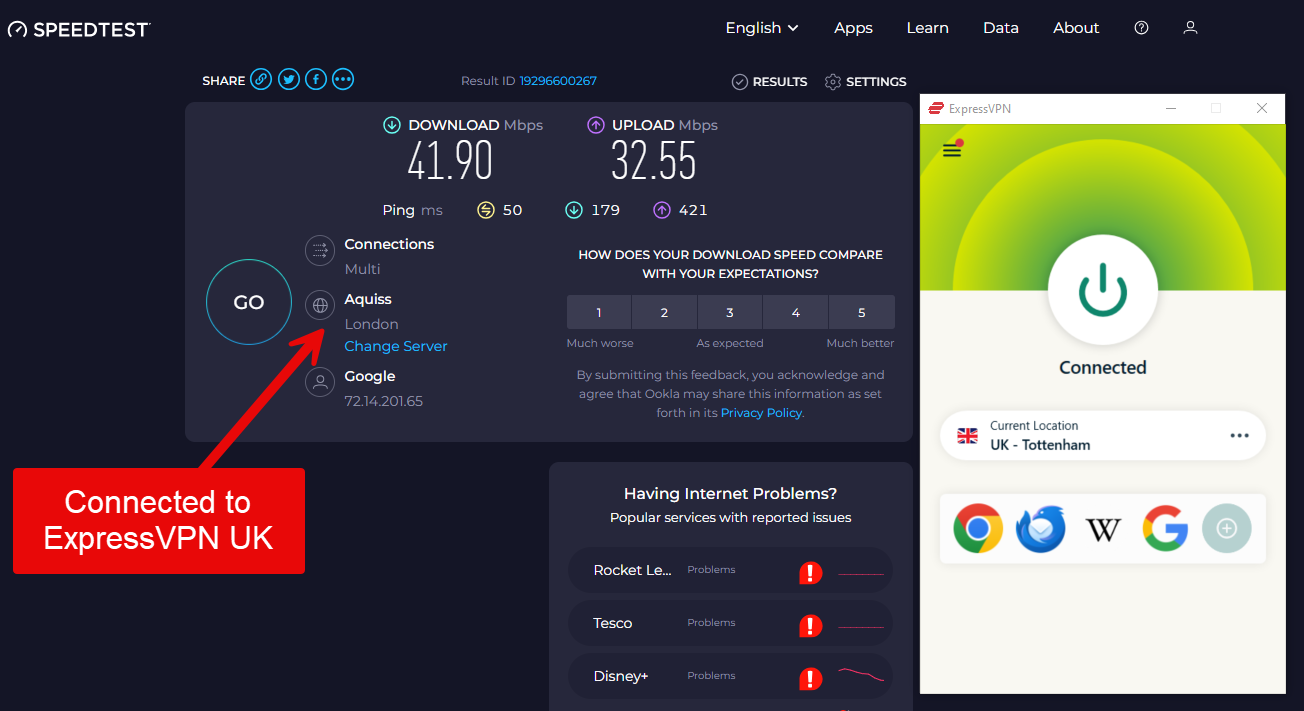Launch Wikipedia shortcut in ExpressVPN
This screenshot has width=1304, height=711.
point(1103,529)
